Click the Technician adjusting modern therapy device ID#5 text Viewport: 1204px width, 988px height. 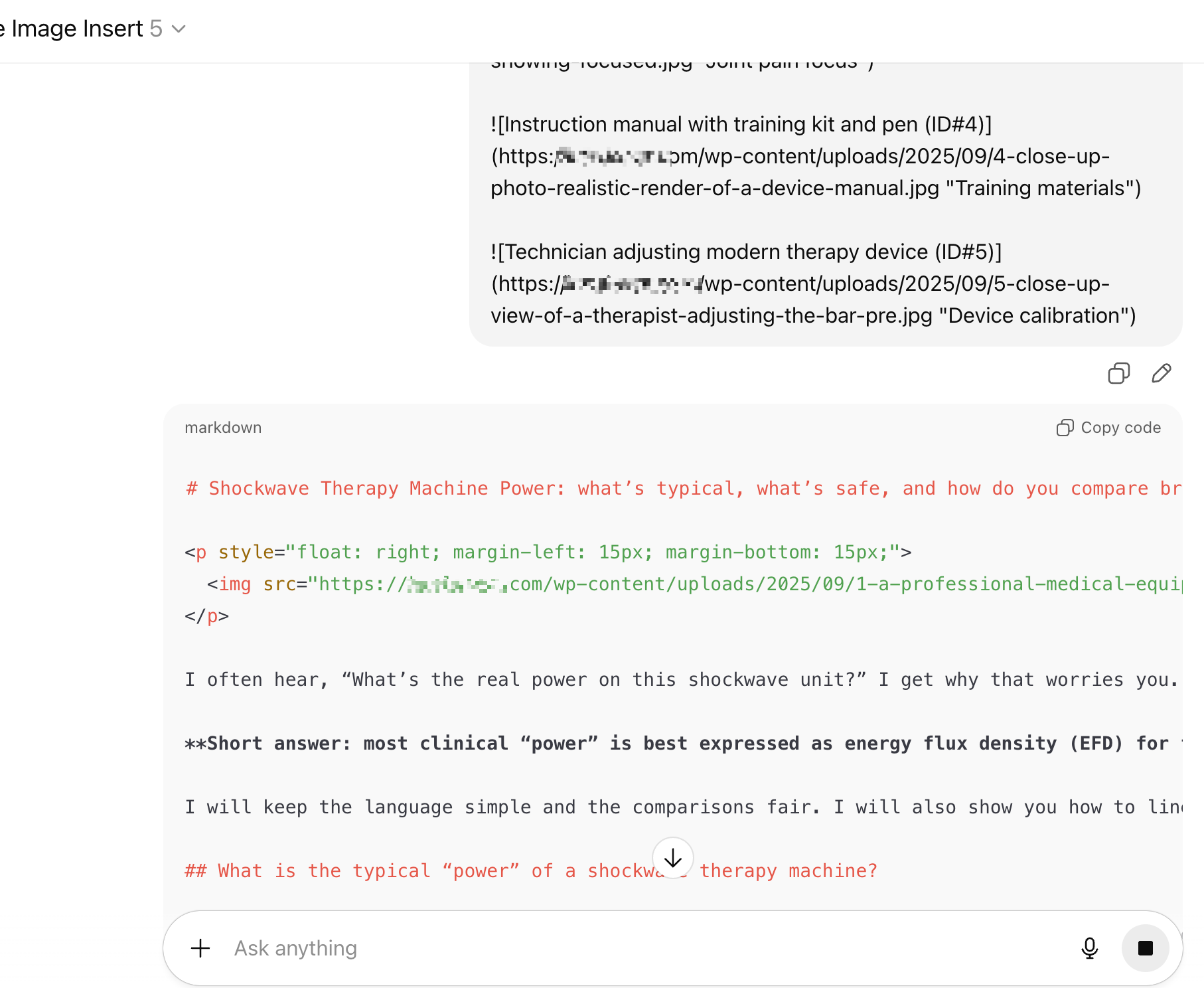coord(813,284)
